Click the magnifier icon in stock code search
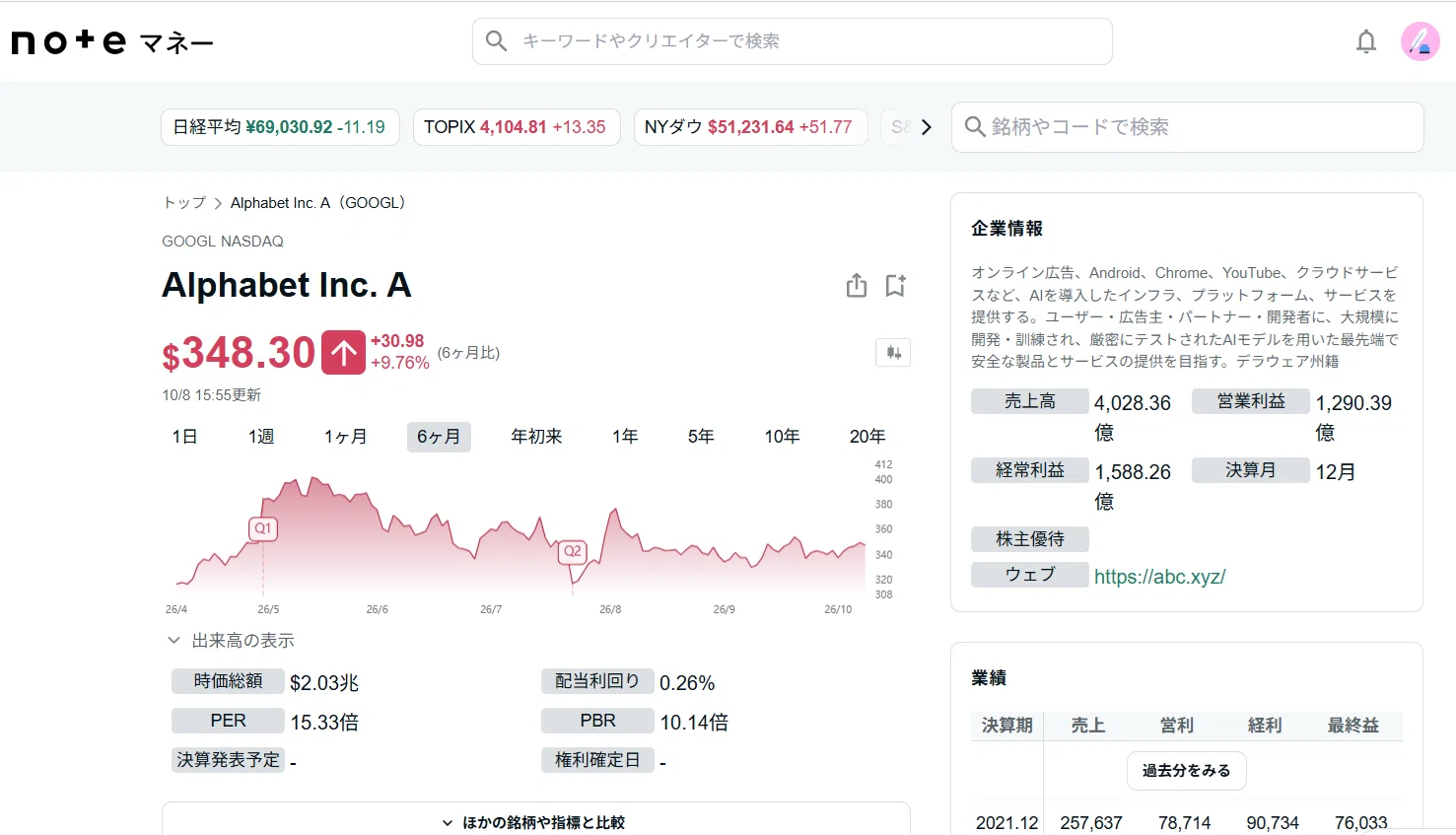 click(x=975, y=127)
